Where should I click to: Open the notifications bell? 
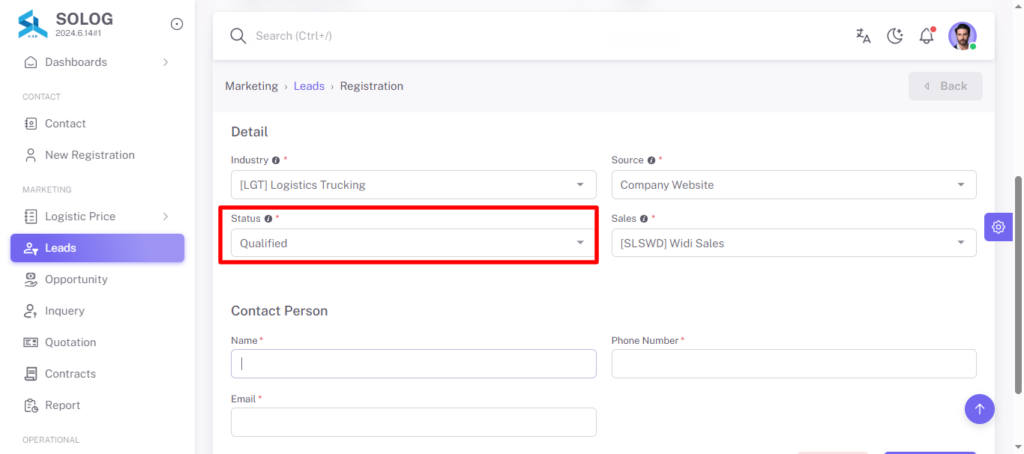[927, 36]
